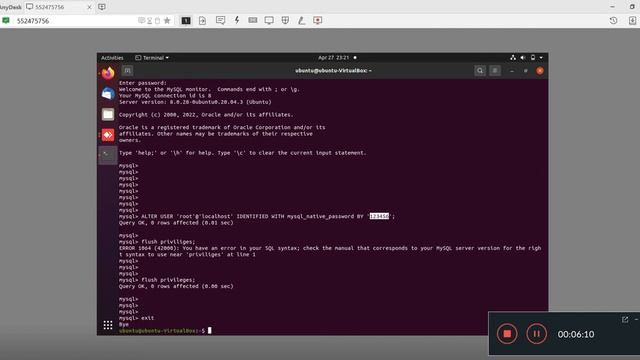Open the terminal hamburger menu

(495, 71)
